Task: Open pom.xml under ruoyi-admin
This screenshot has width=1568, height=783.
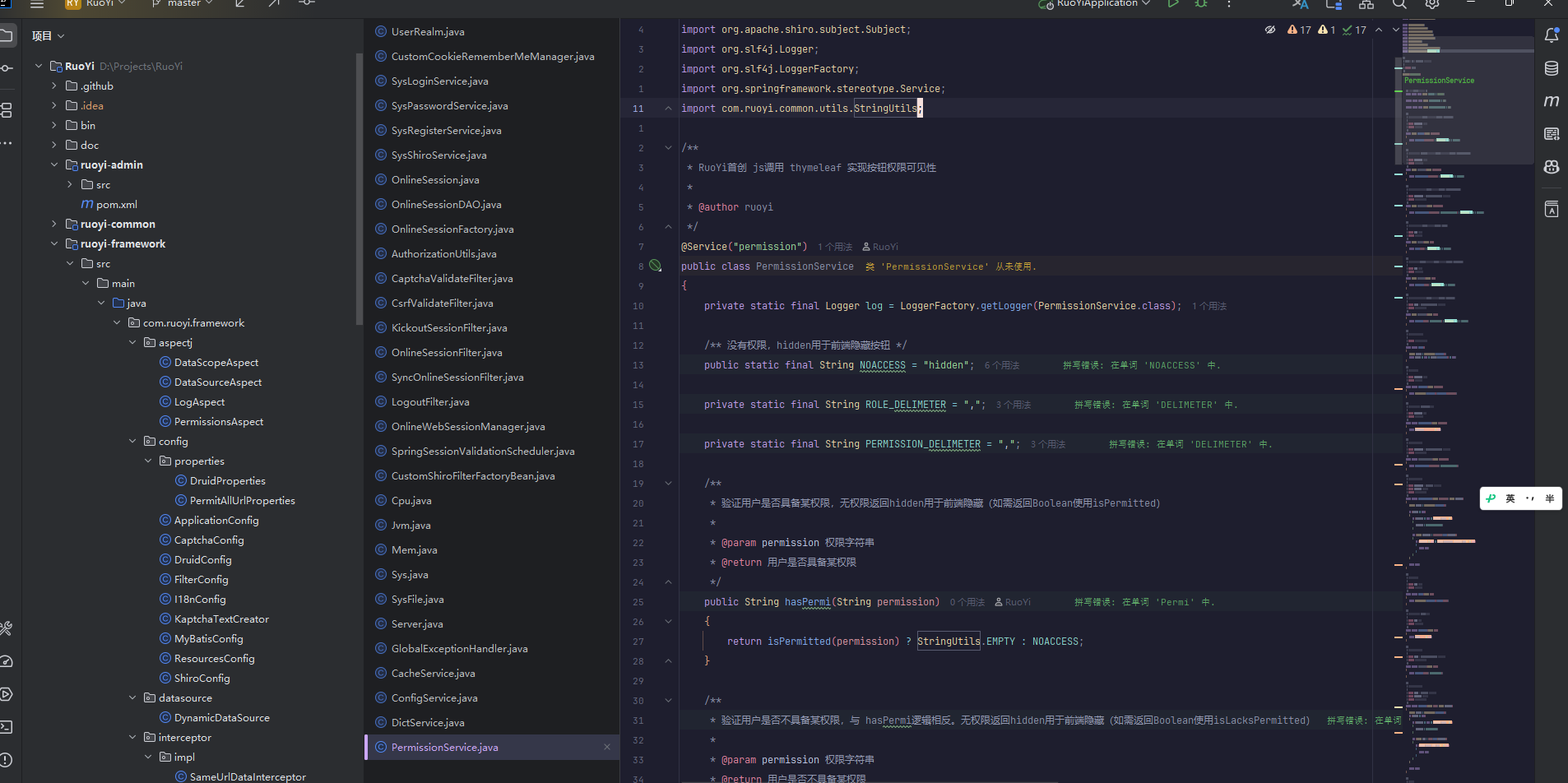Action: pyautogui.click(x=116, y=204)
